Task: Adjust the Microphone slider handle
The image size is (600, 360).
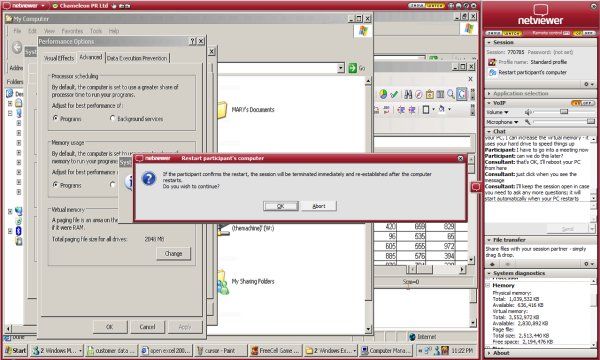Action: point(591,122)
